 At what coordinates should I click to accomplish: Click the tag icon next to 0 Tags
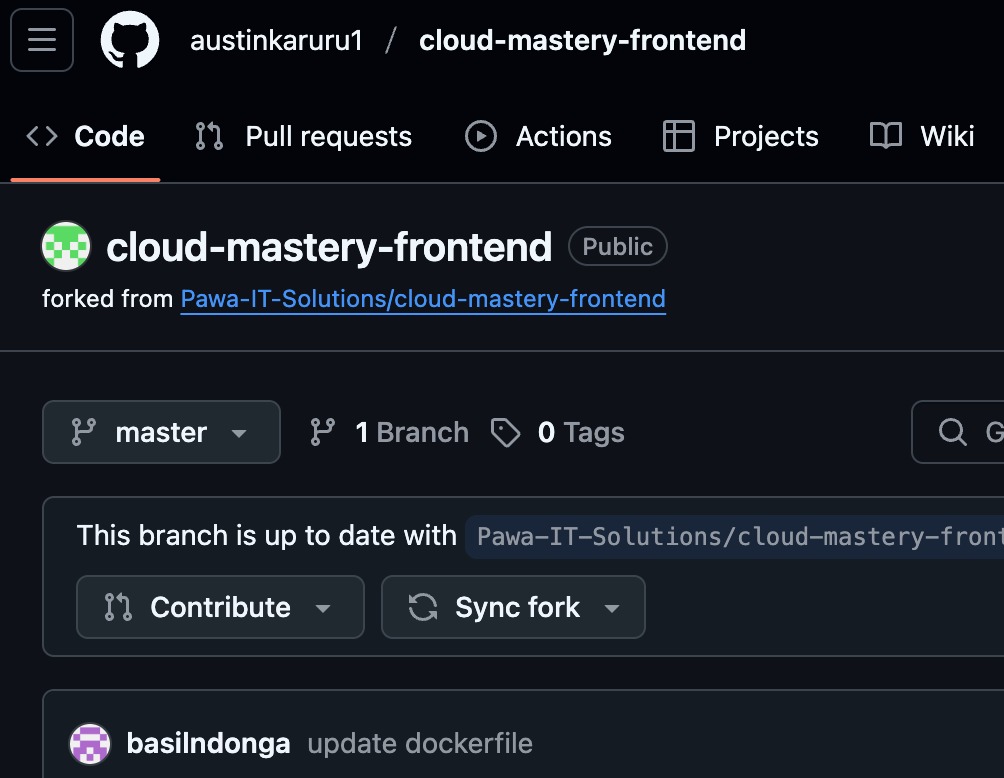pyautogui.click(x=506, y=432)
